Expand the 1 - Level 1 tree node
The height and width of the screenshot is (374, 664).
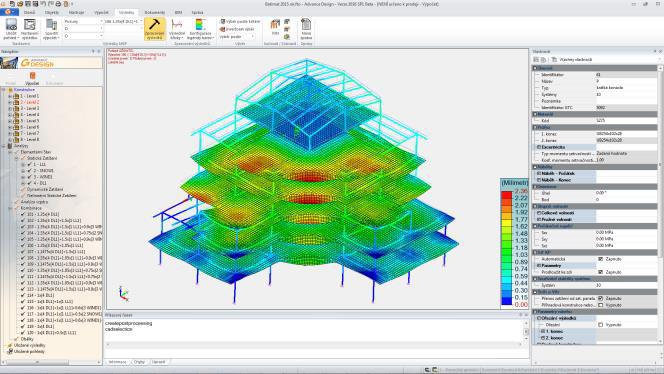point(10,96)
